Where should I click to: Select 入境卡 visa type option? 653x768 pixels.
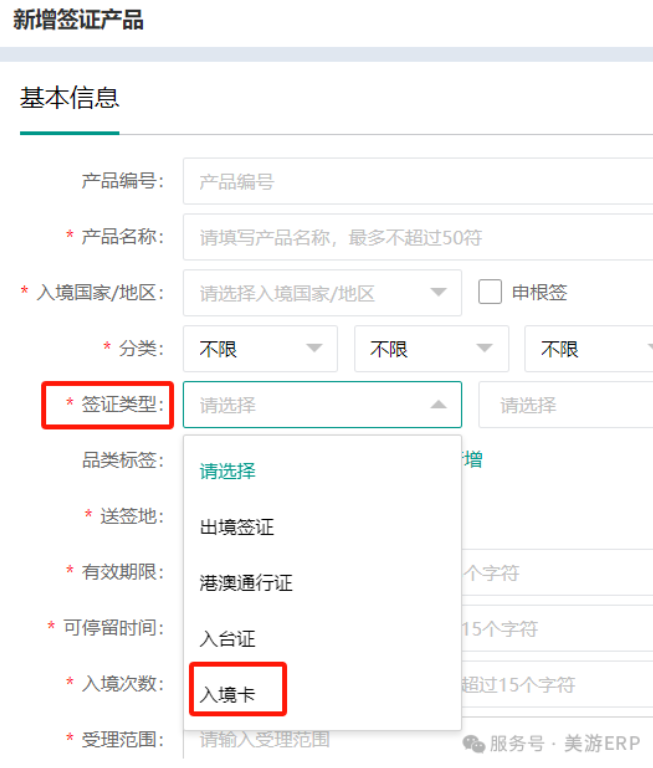coord(228,693)
